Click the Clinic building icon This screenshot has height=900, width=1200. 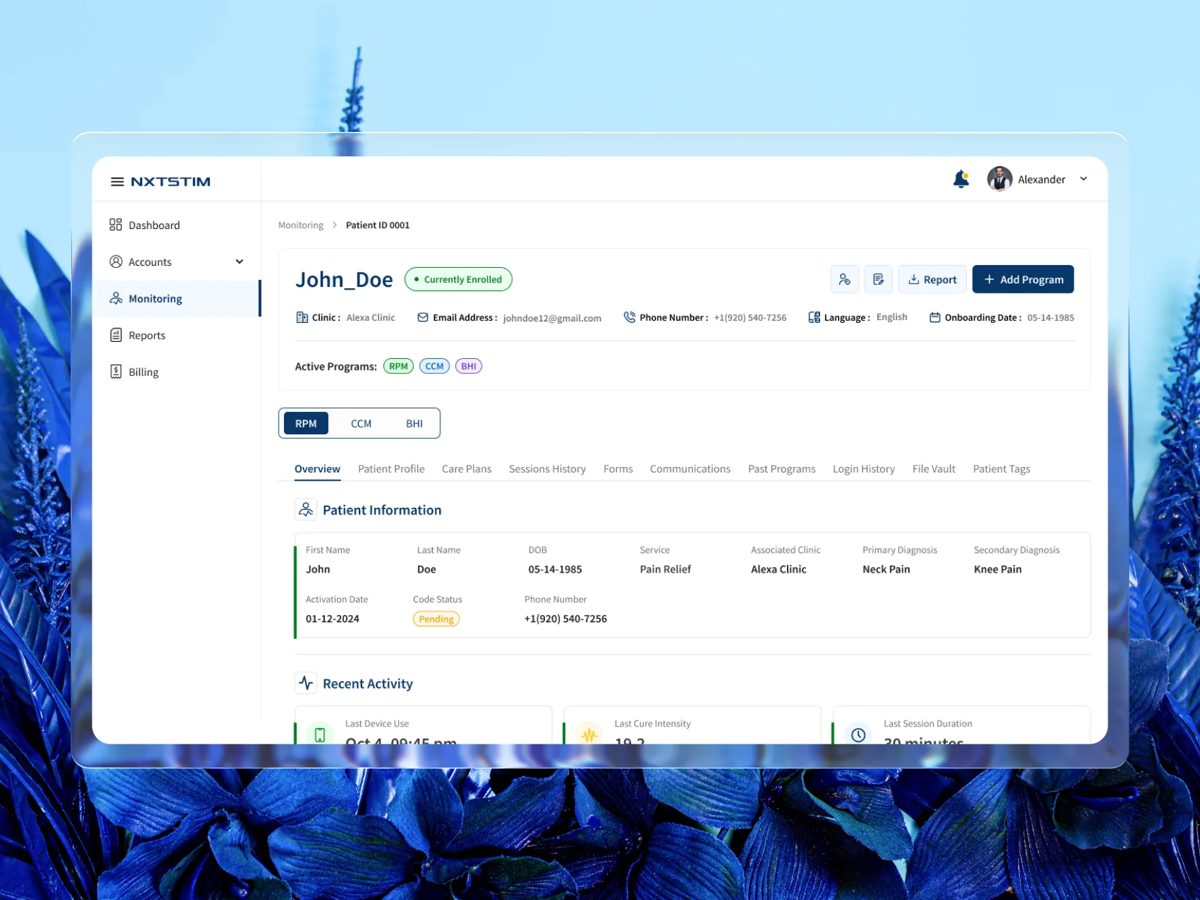point(302,317)
